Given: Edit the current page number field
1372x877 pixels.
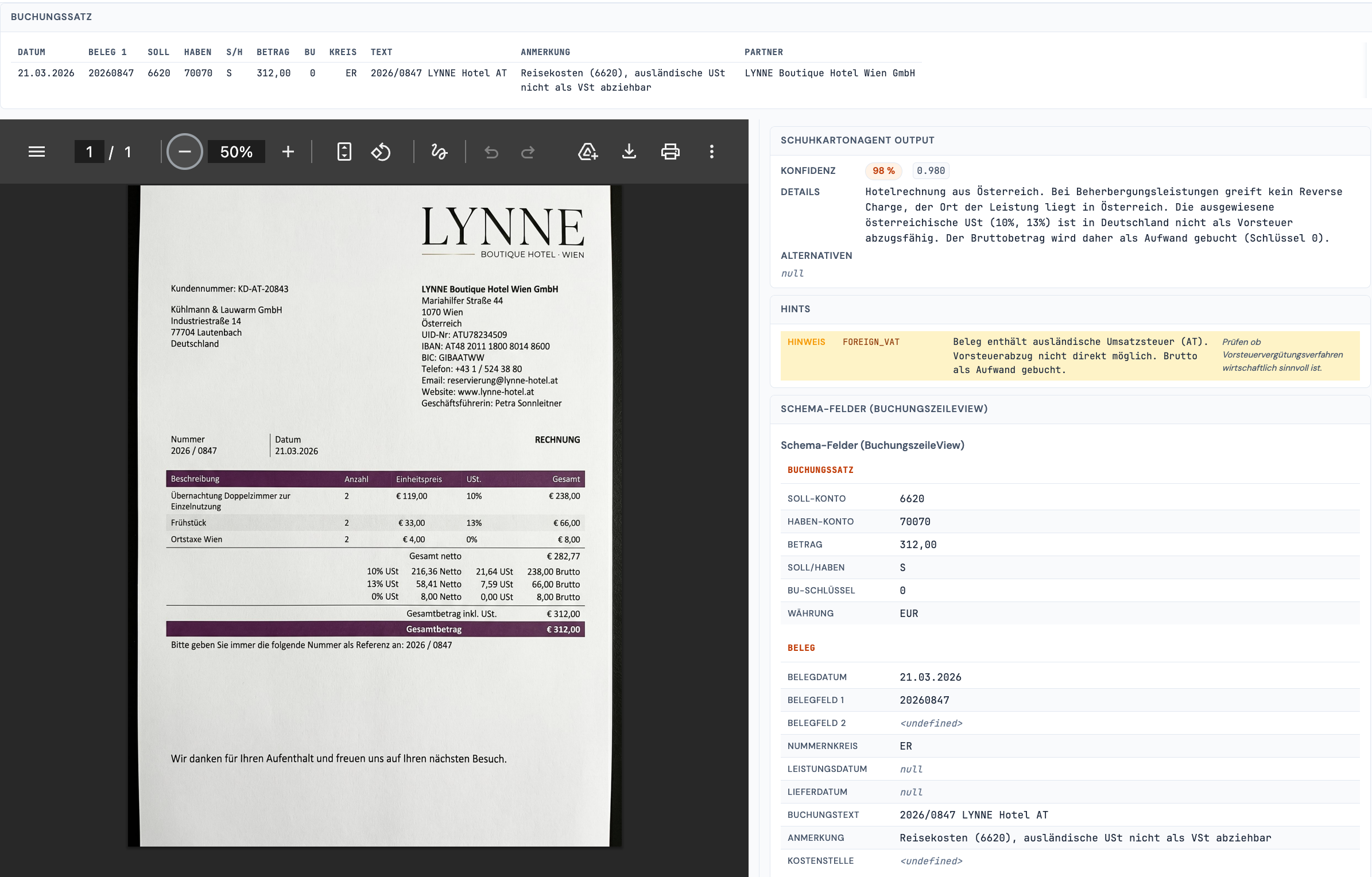Looking at the screenshot, I should pos(89,152).
